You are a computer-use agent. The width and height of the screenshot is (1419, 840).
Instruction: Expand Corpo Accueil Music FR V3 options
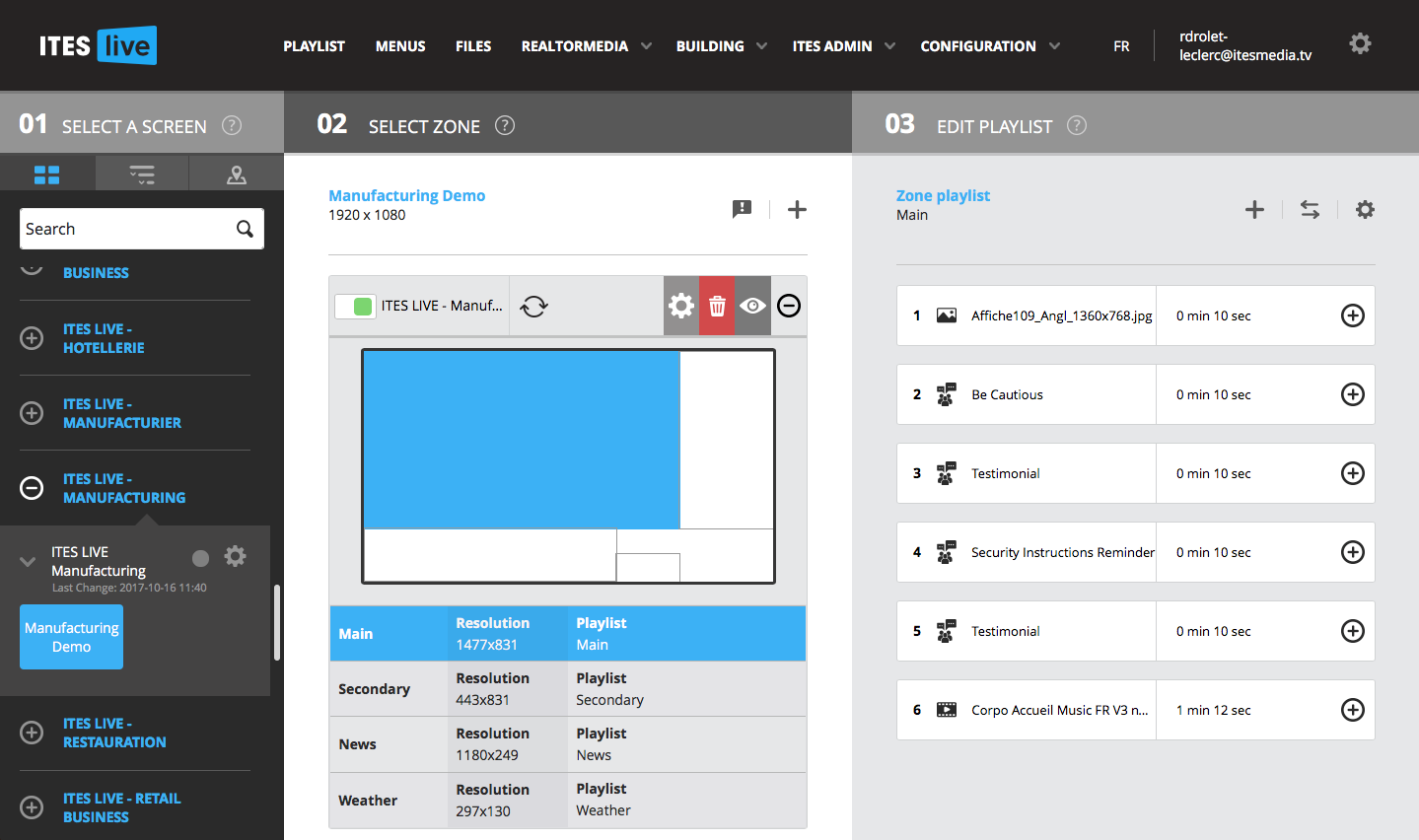[1353, 710]
